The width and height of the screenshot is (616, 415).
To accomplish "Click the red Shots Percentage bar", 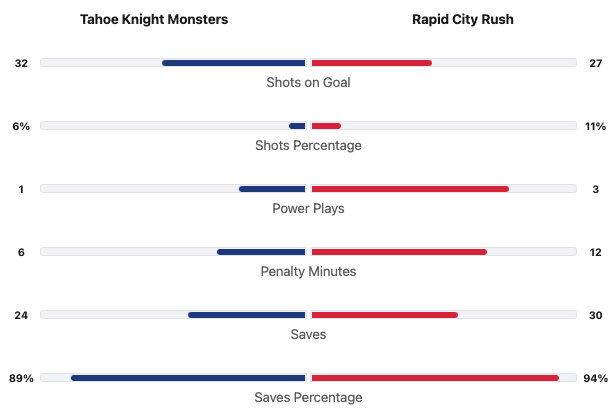I will click(327, 126).
